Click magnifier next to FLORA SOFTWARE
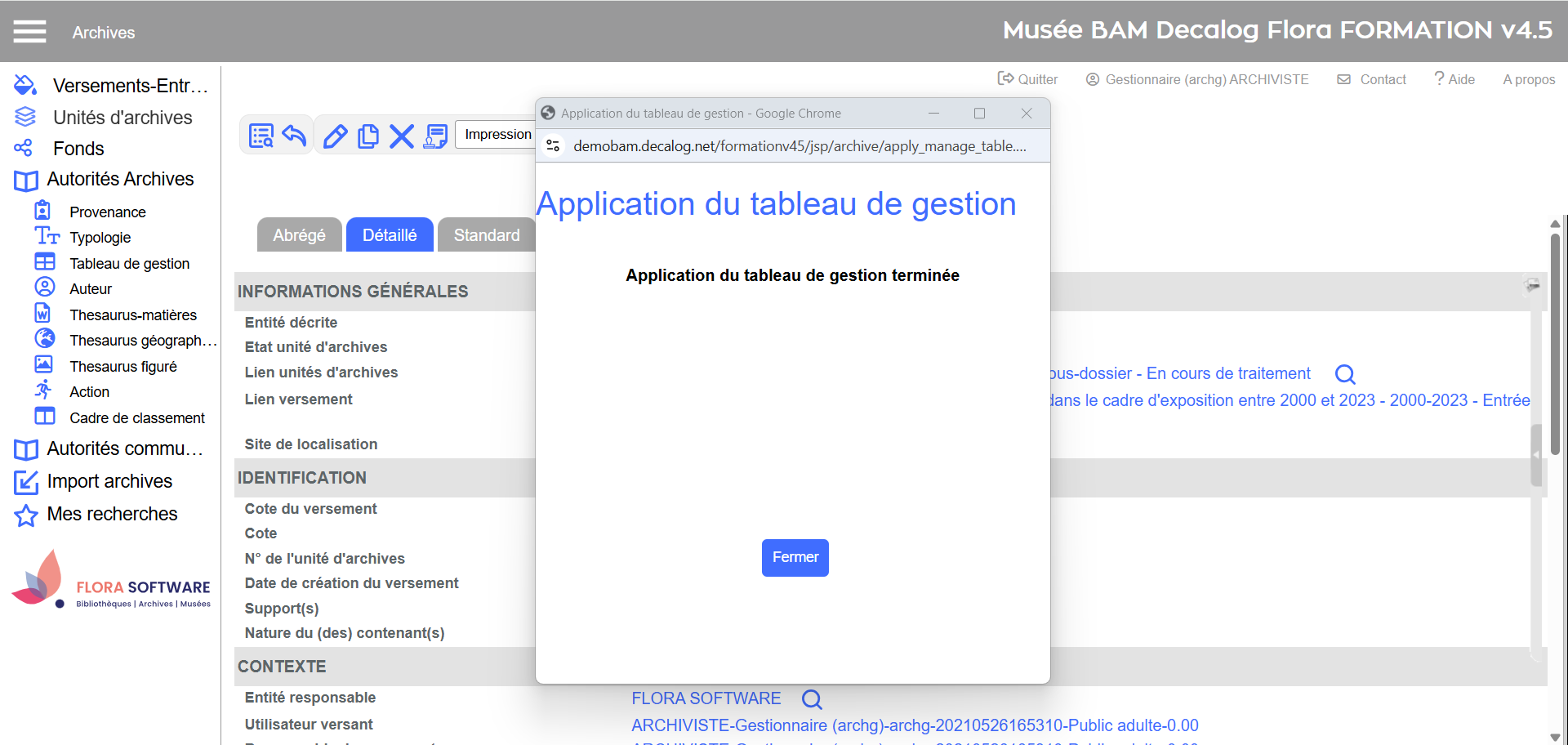This screenshot has height=745, width=1568. pyautogui.click(x=811, y=699)
